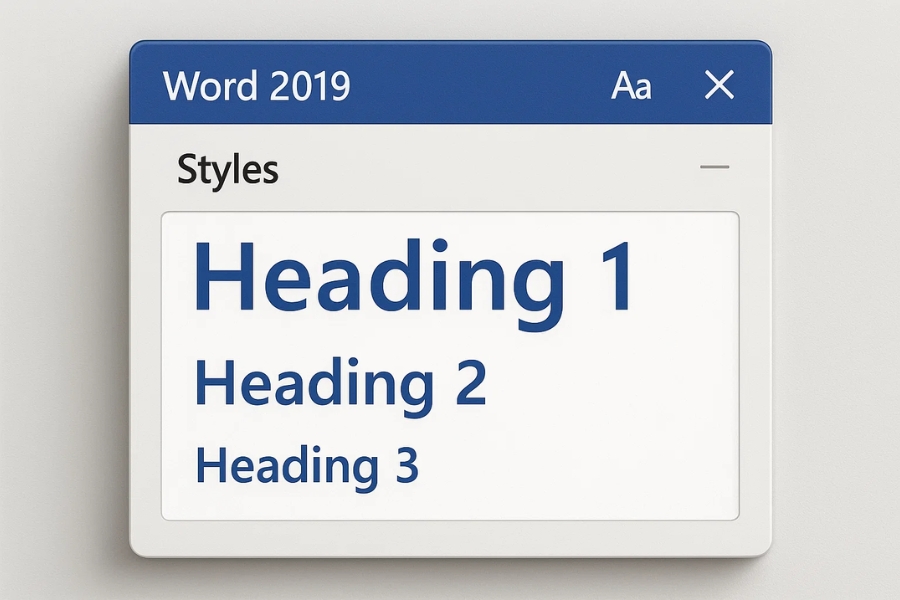Viewport: 900px width, 600px height.
Task: Pick Heading 2 from the style list
Action: click(345, 382)
